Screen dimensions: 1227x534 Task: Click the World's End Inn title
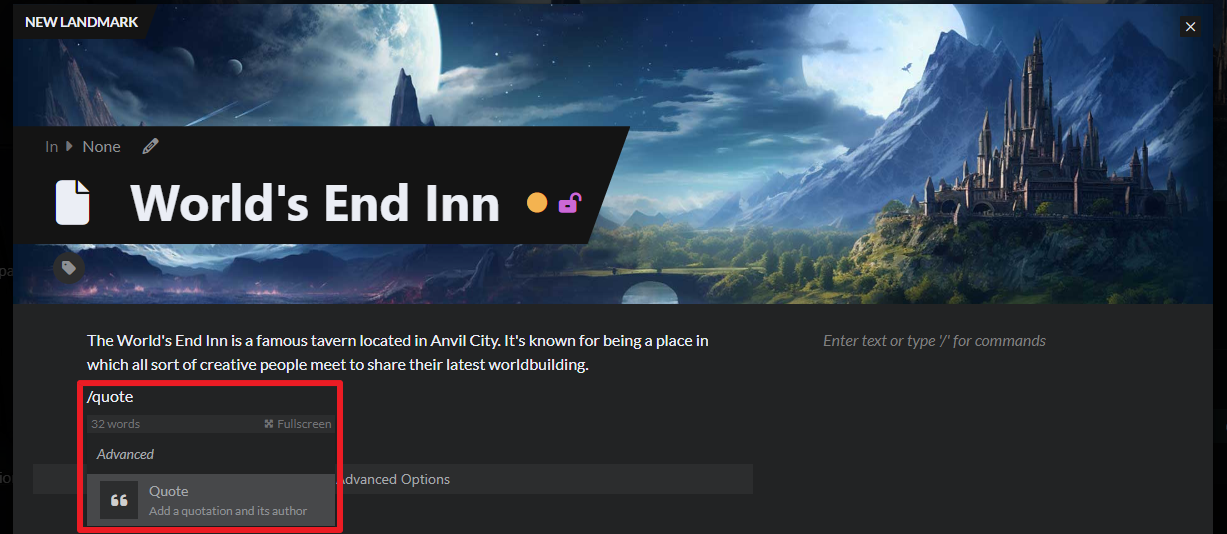pyautogui.click(x=315, y=203)
